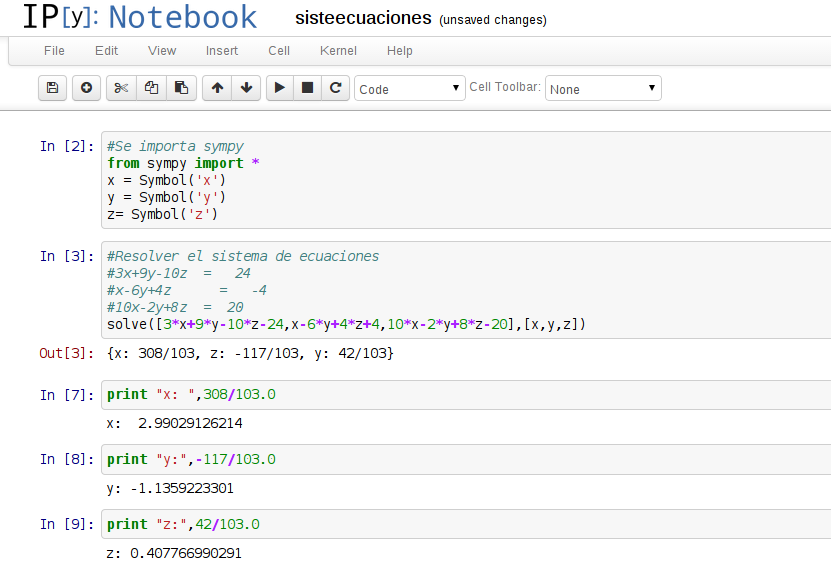
Task: Click the Save notebook icon
Action: [x=53, y=88]
